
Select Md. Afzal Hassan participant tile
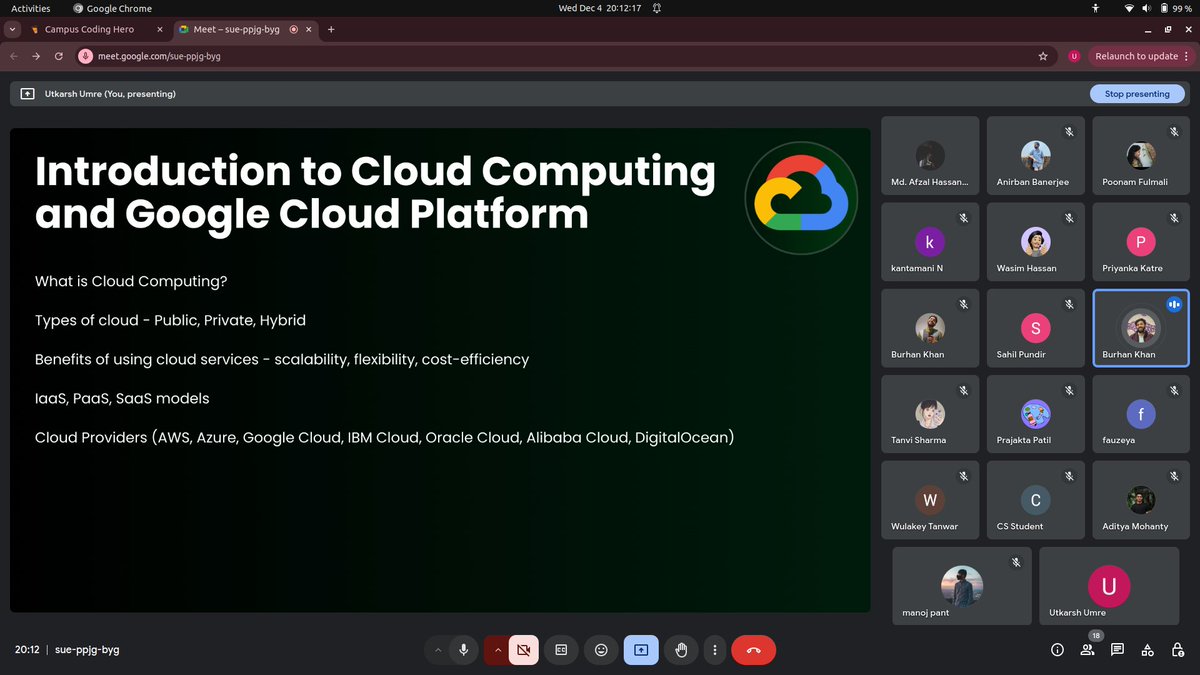pyautogui.click(x=930, y=155)
